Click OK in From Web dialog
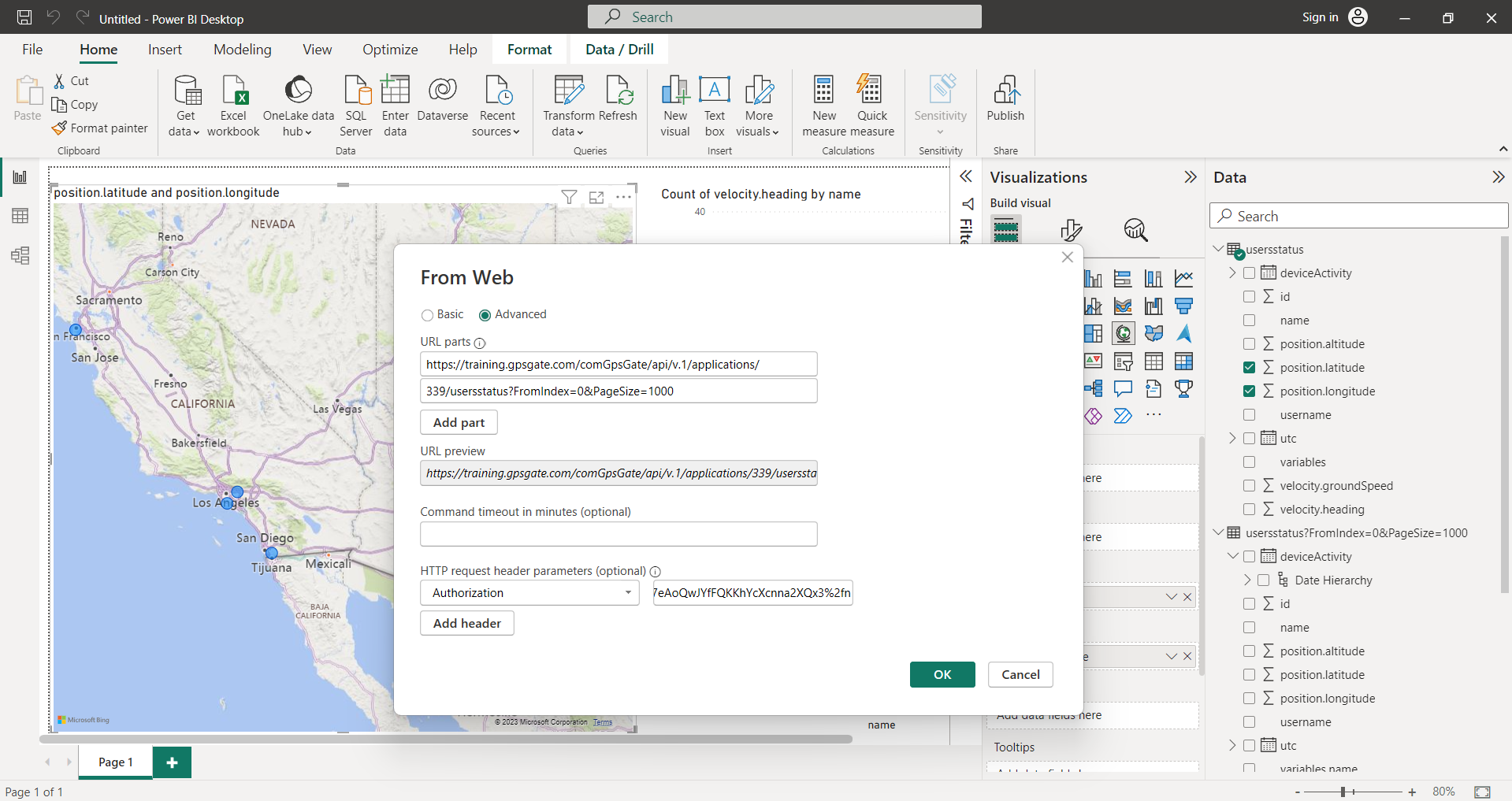The width and height of the screenshot is (1512, 801). pos(942,675)
